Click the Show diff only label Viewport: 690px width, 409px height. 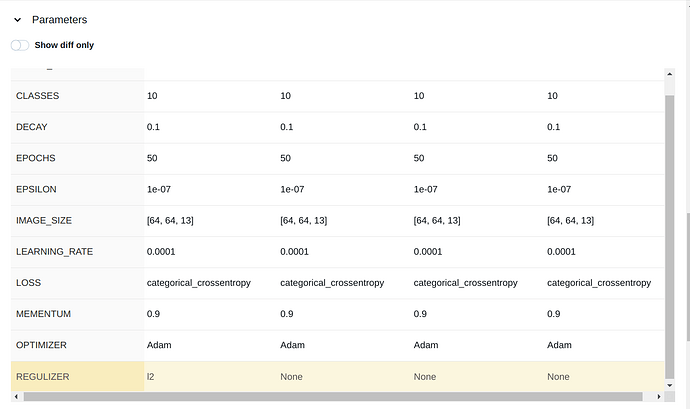64,45
